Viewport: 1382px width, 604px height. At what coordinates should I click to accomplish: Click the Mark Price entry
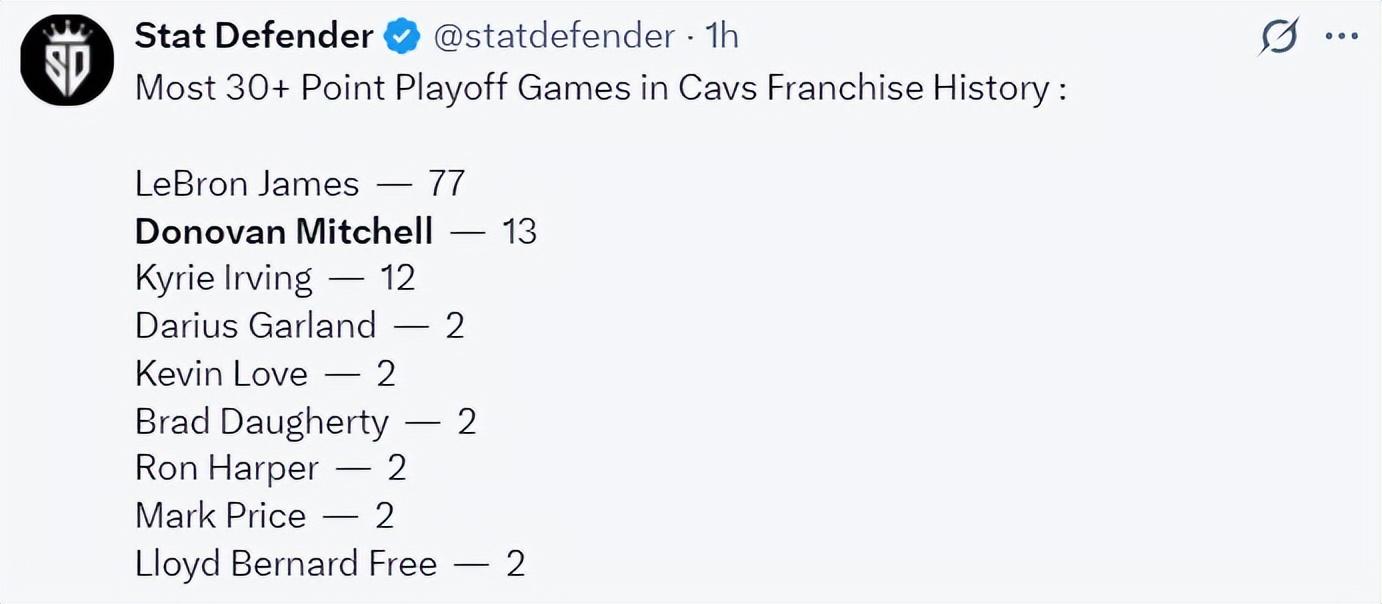(221, 516)
